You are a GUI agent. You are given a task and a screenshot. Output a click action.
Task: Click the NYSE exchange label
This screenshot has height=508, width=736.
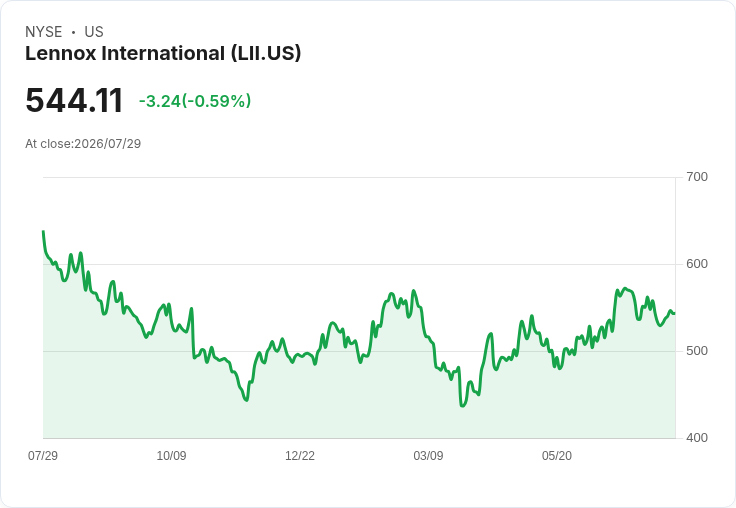44,32
